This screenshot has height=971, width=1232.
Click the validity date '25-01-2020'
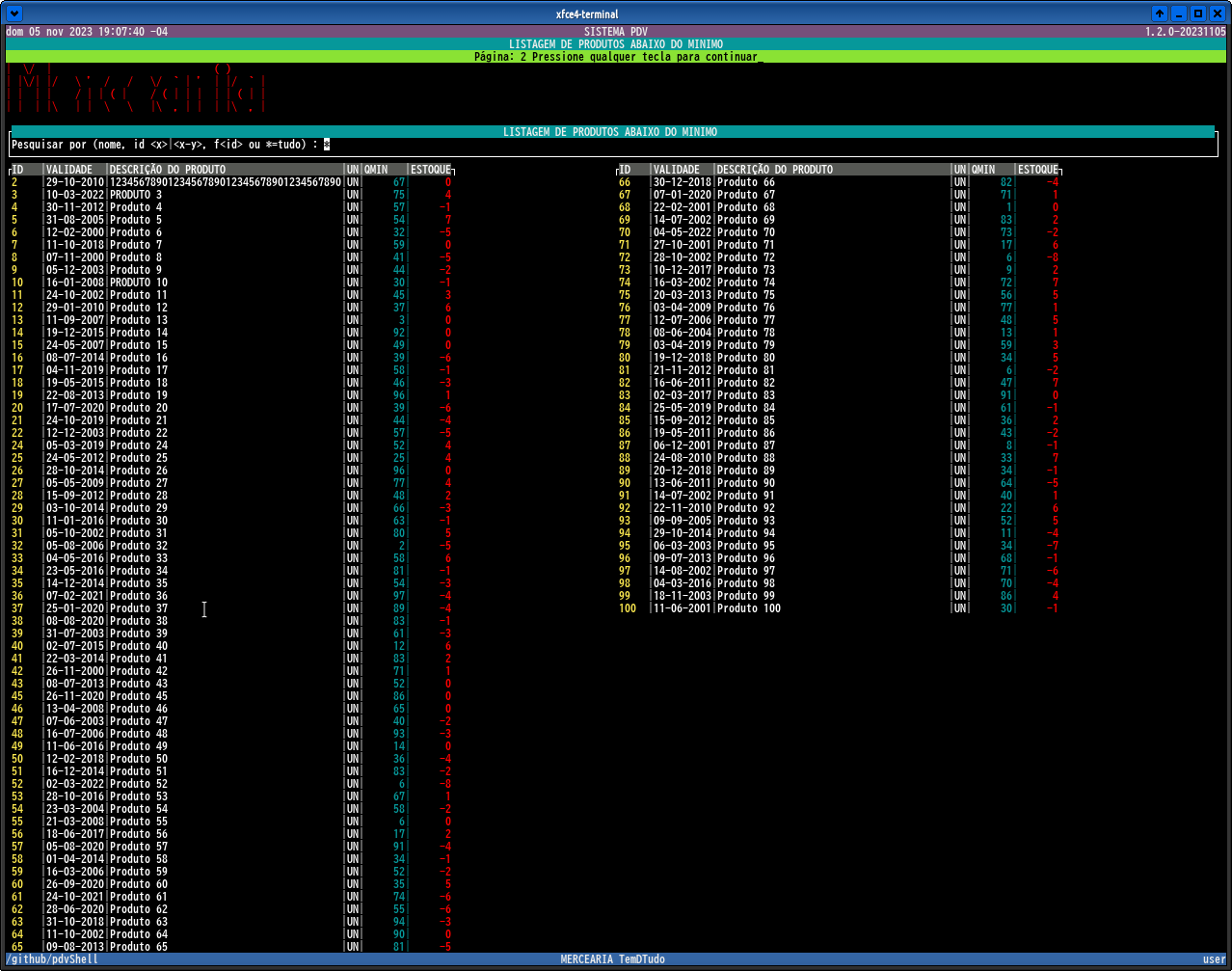(x=75, y=608)
